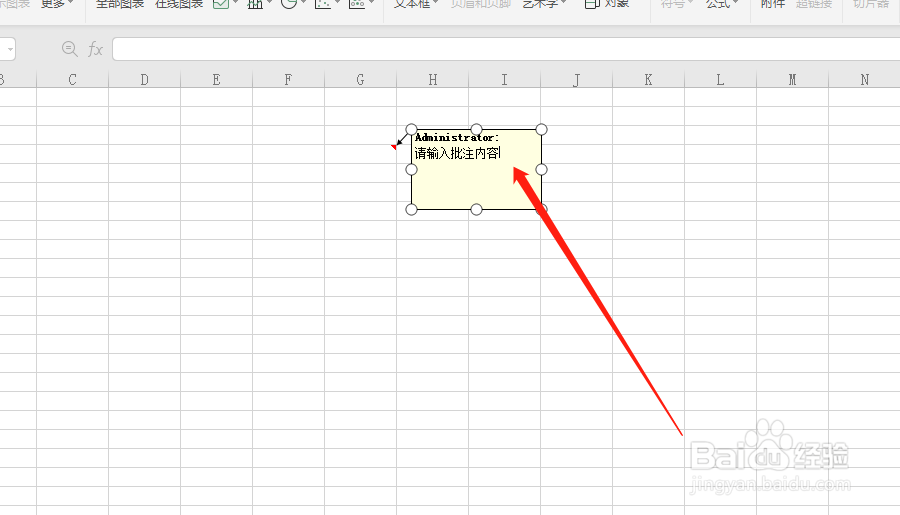The width and height of the screenshot is (900, 515).
Task: Open the 公式 dropdown in ribbon
Action: [722, 4]
